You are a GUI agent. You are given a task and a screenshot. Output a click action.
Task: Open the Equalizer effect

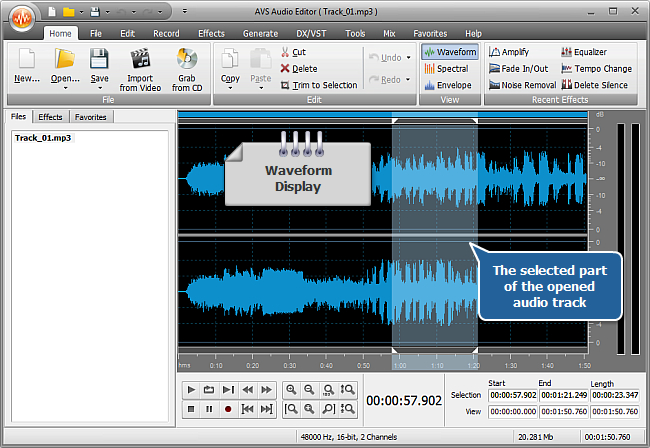pyautogui.click(x=584, y=52)
